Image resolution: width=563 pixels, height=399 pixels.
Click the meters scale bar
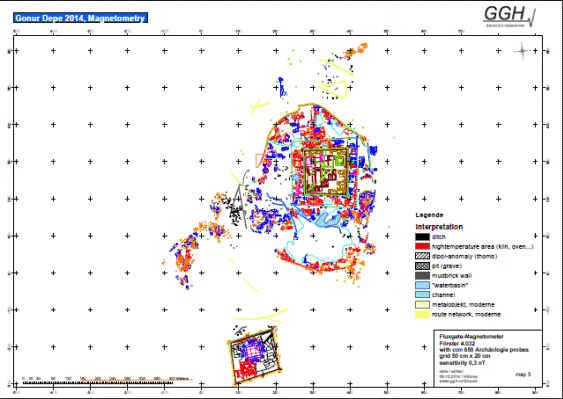pos(98,382)
